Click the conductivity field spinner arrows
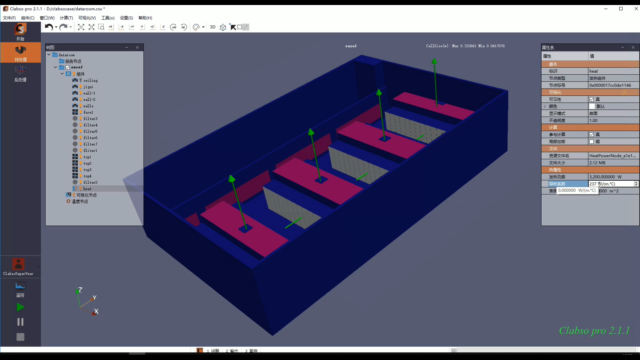The height and width of the screenshot is (360, 640). (x=636, y=184)
